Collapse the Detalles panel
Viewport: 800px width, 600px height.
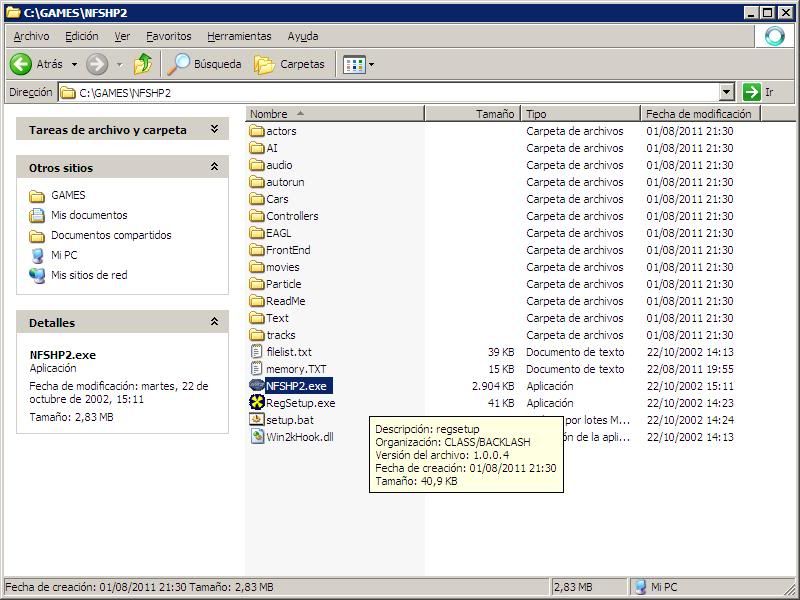[x=214, y=322]
